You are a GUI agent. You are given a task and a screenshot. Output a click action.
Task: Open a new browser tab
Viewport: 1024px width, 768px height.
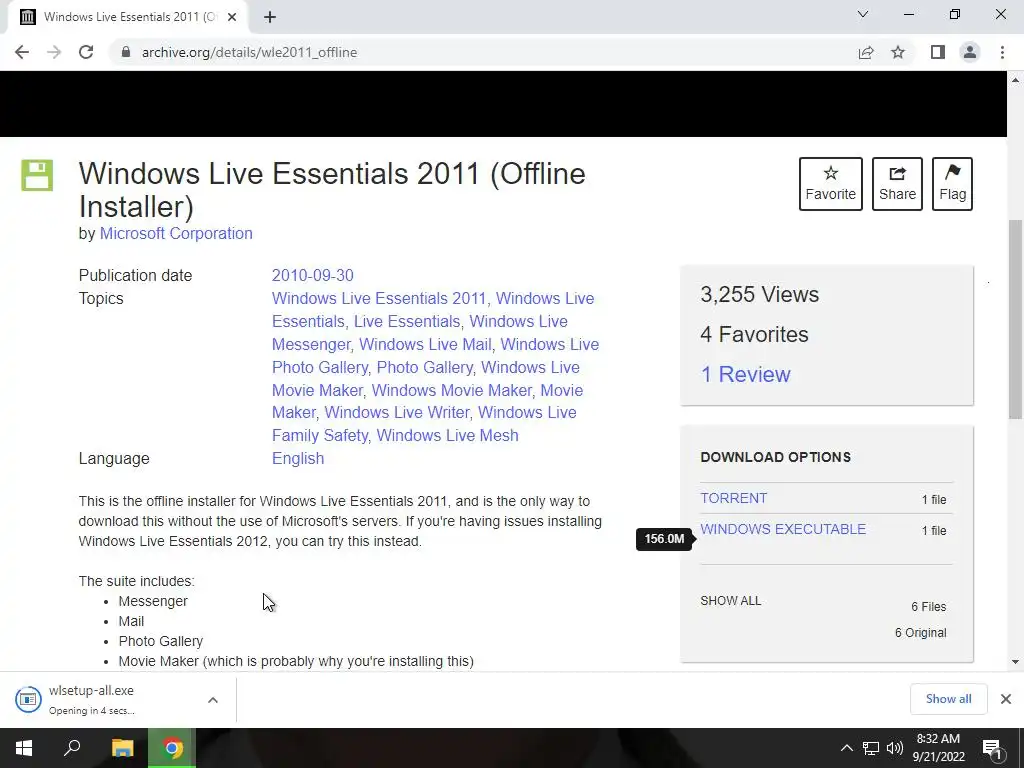pyautogui.click(x=270, y=17)
